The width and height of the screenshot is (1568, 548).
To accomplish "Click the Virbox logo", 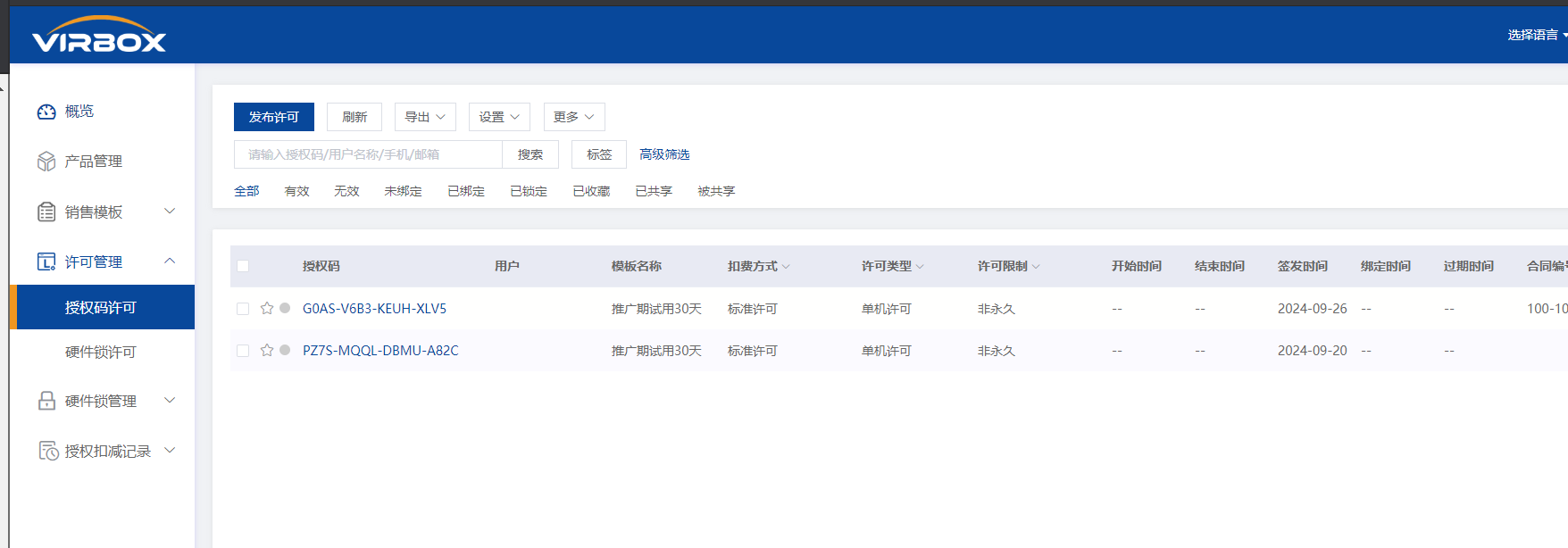I will [x=99, y=35].
